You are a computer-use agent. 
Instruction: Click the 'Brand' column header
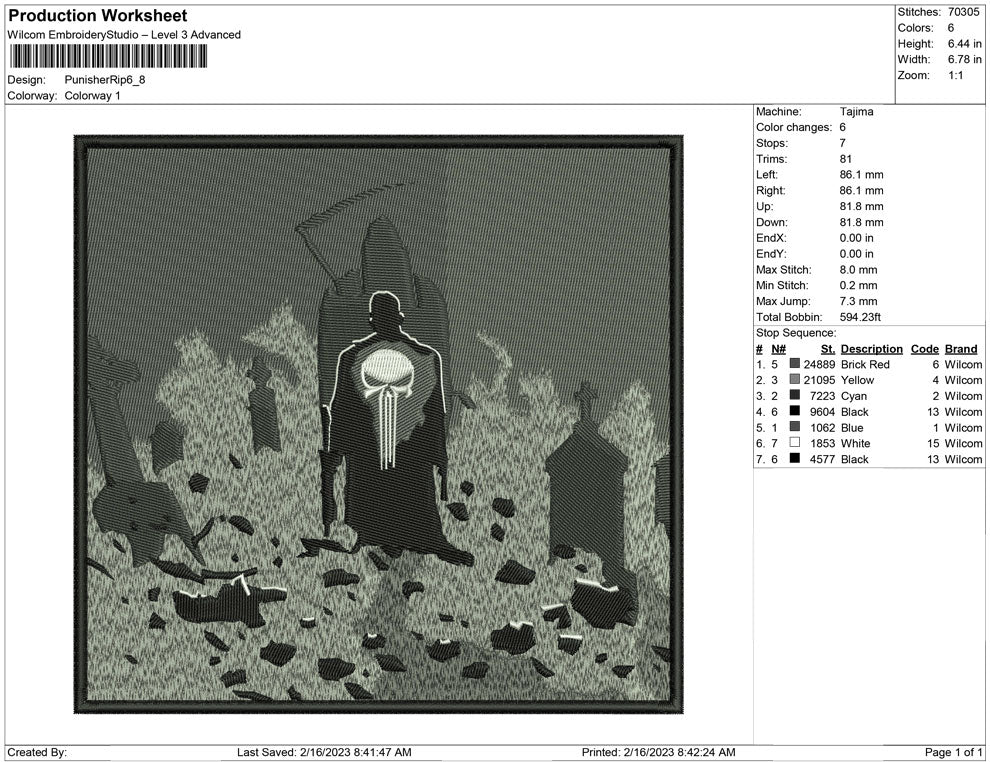point(961,348)
